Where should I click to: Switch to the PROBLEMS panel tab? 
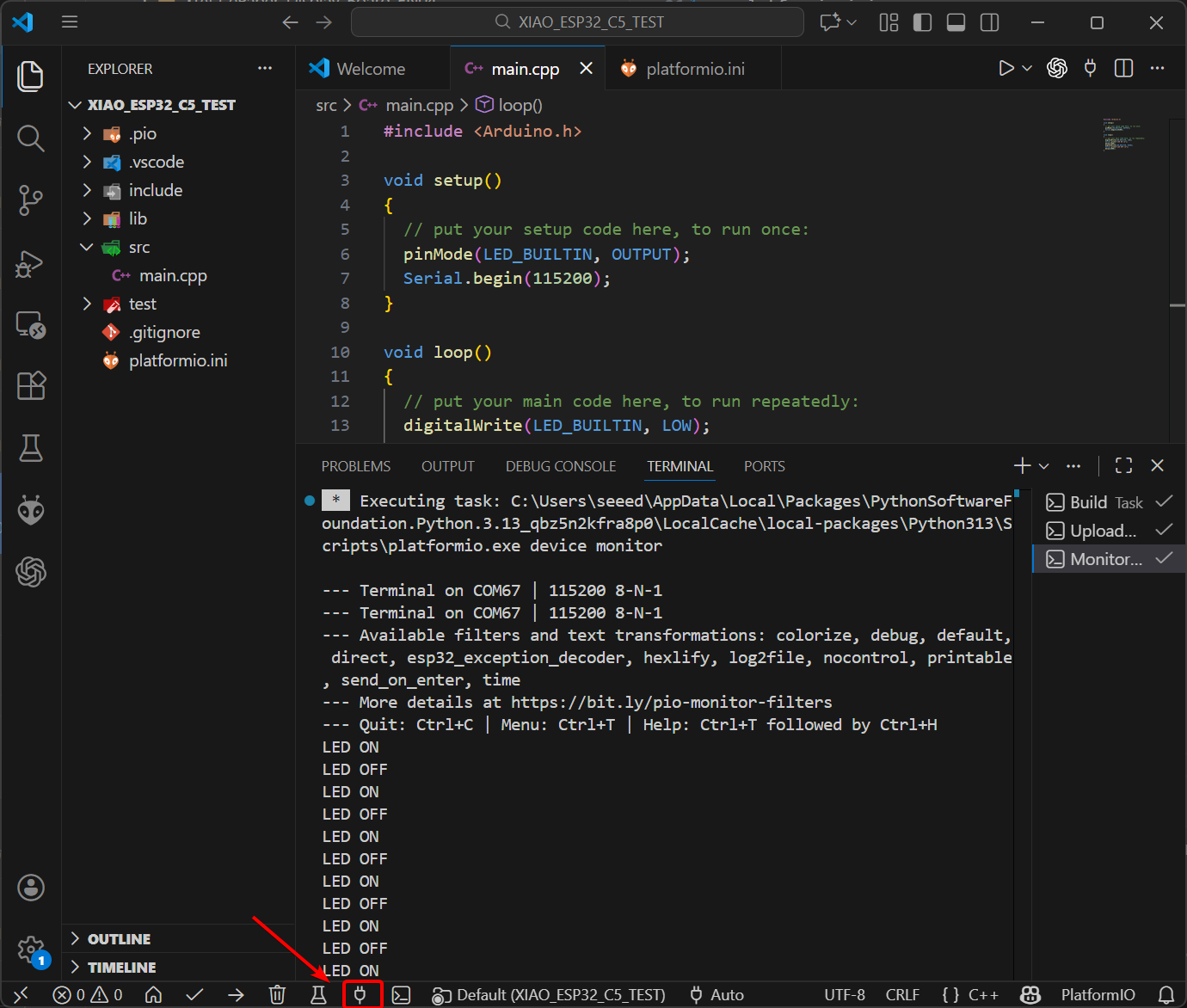355,466
